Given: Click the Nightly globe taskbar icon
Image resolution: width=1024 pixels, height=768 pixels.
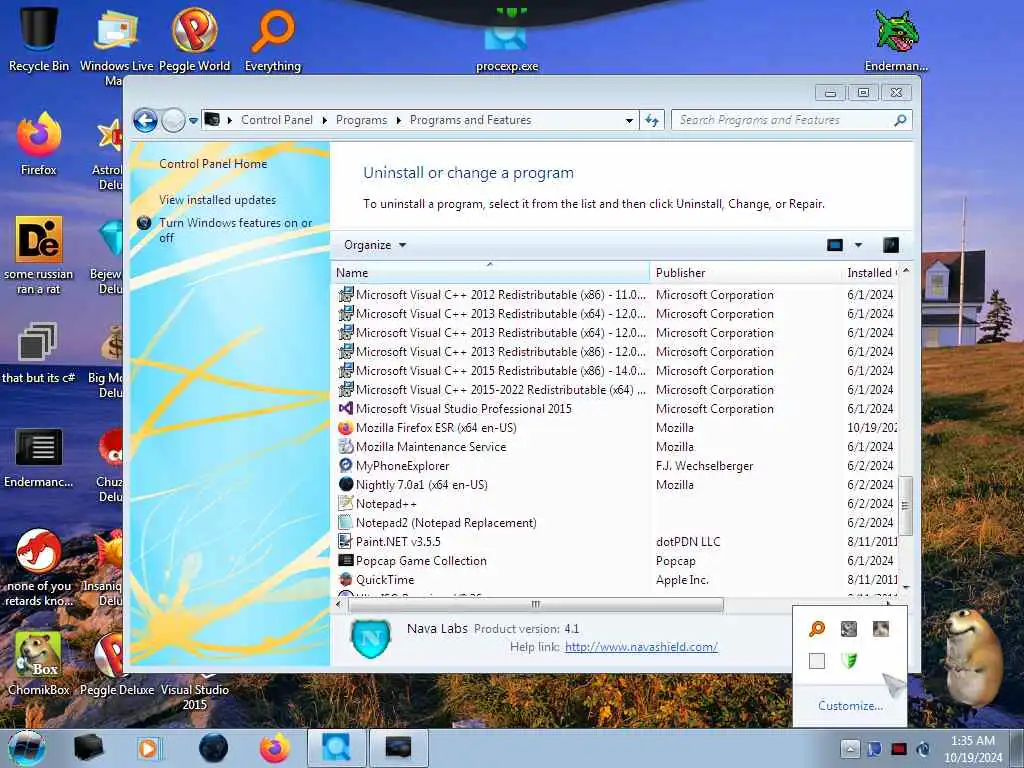Looking at the screenshot, I should (x=214, y=748).
